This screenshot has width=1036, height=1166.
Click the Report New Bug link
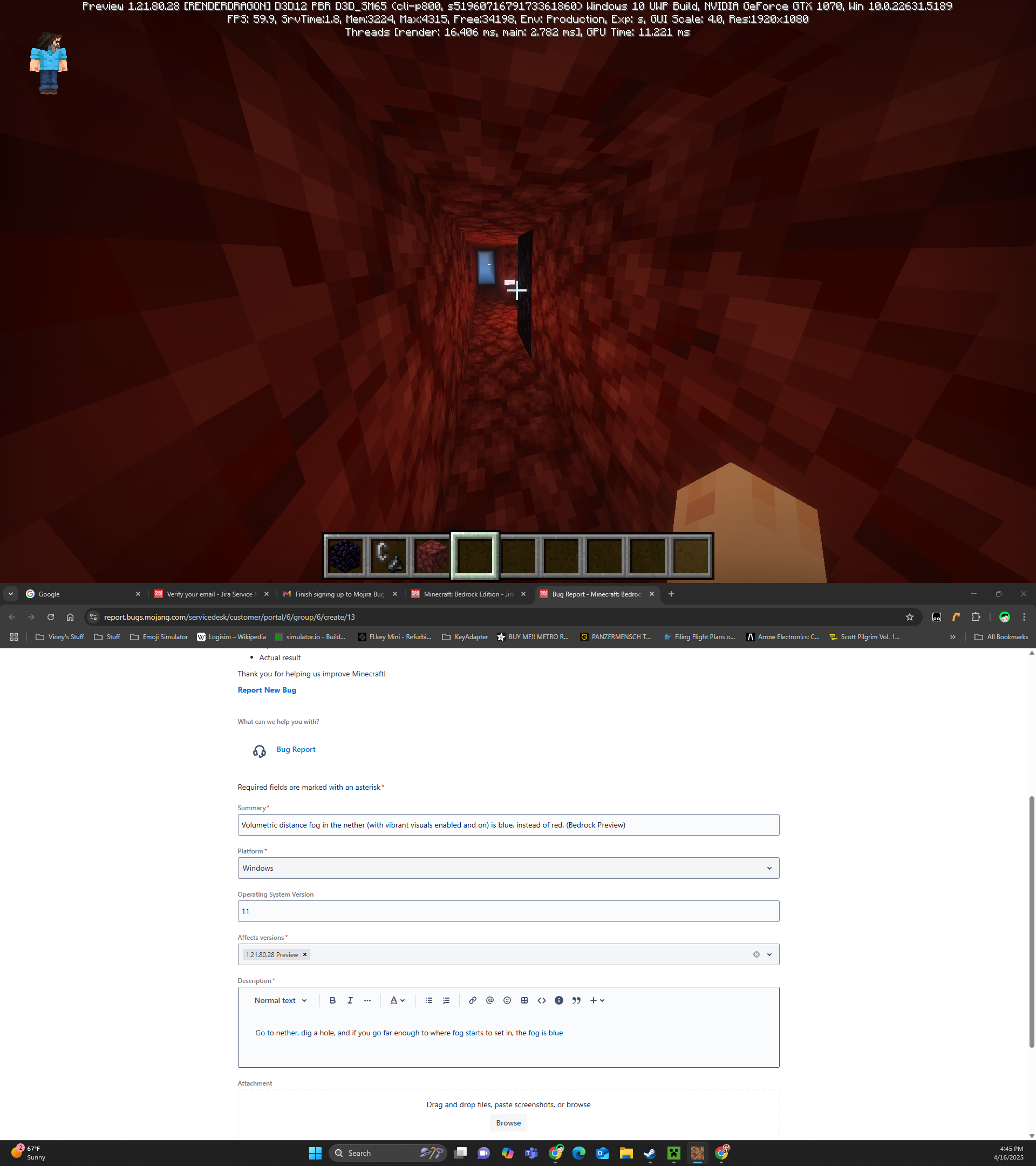click(267, 690)
